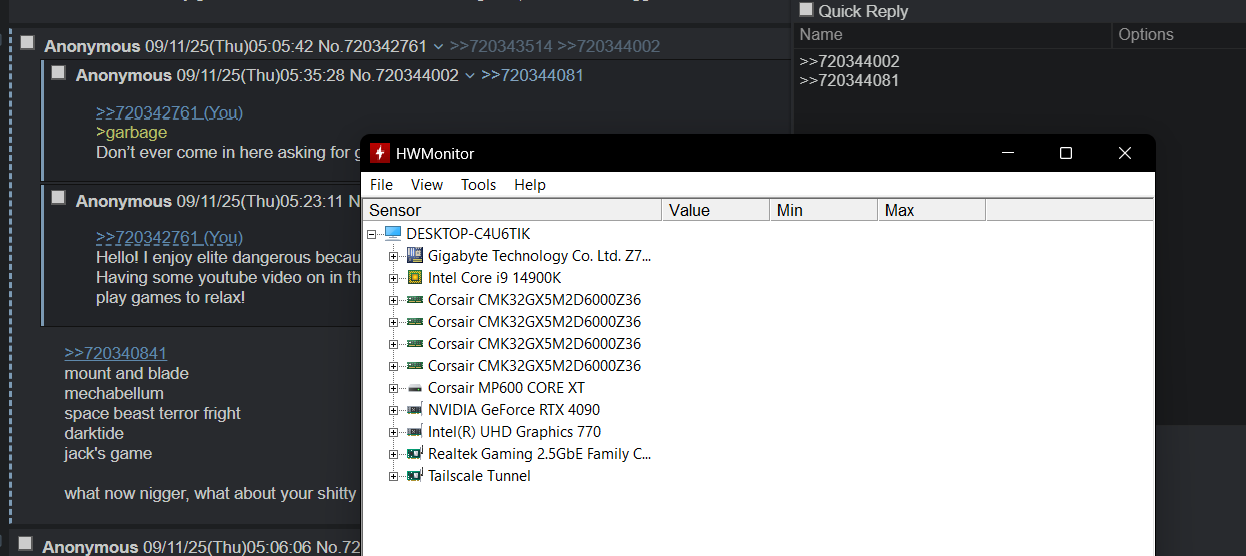Toggle the Quick Reply checkbox

click(806, 9)
